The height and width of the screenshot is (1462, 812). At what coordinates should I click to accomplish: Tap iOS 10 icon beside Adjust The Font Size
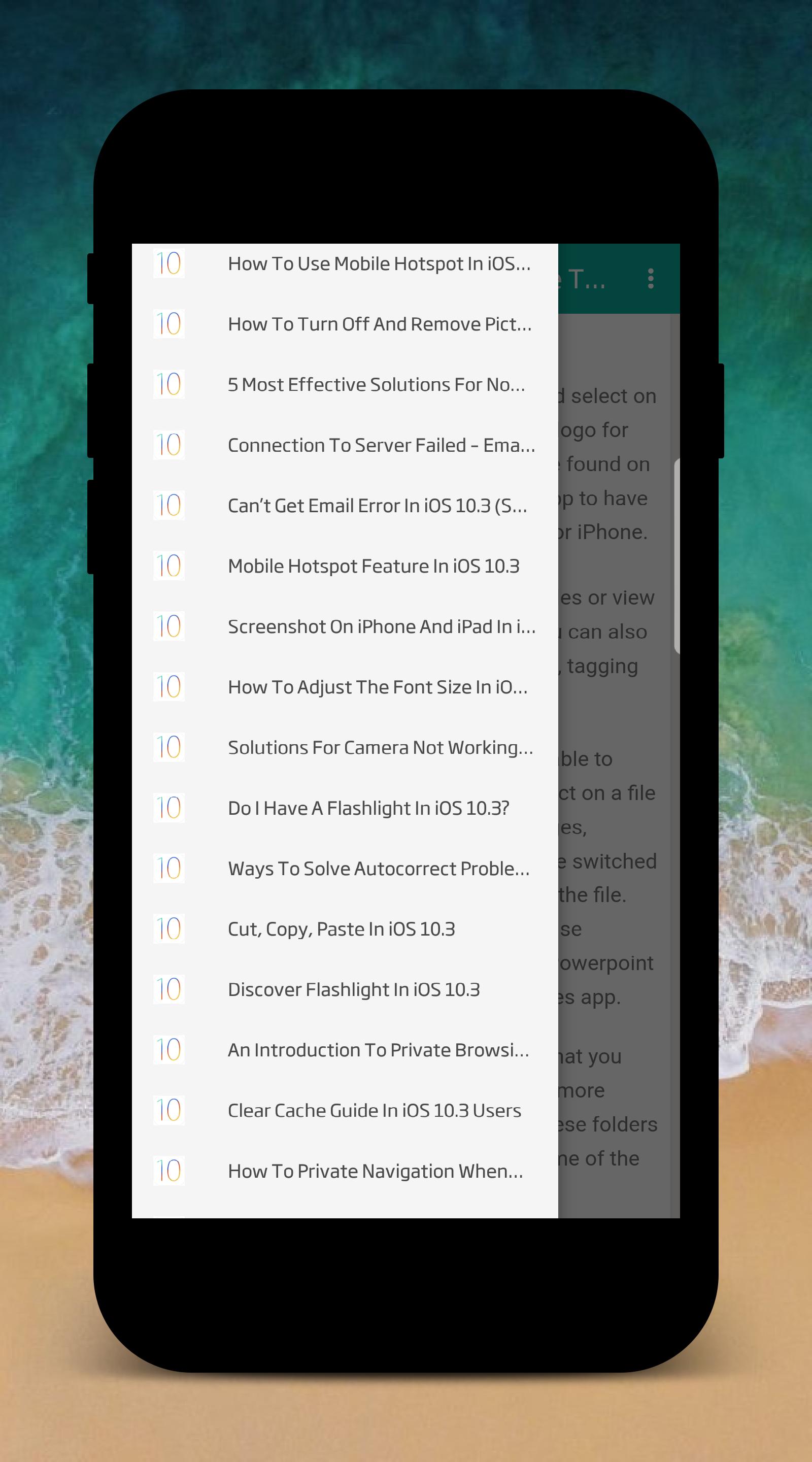point(169,687)
